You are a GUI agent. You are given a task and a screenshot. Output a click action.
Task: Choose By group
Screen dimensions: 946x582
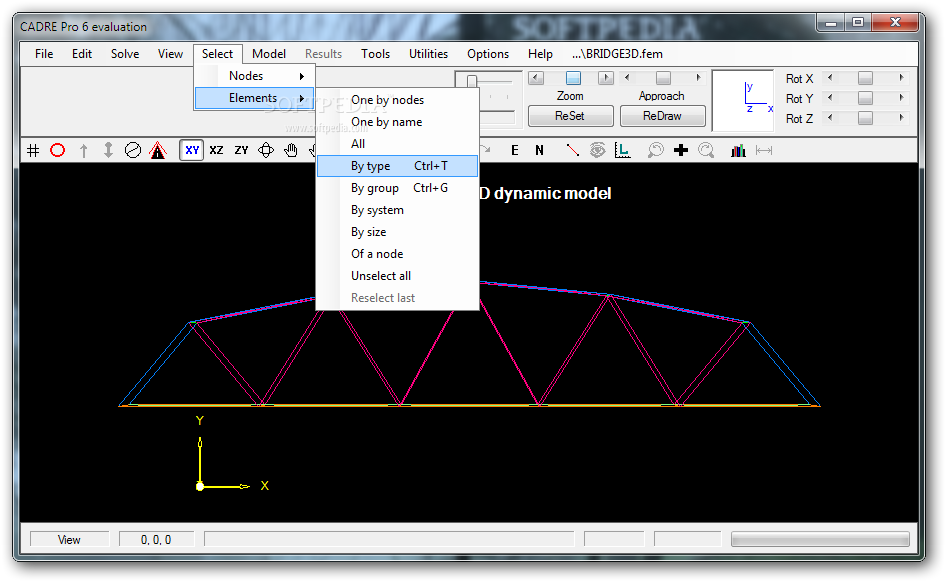pos(398,188)
